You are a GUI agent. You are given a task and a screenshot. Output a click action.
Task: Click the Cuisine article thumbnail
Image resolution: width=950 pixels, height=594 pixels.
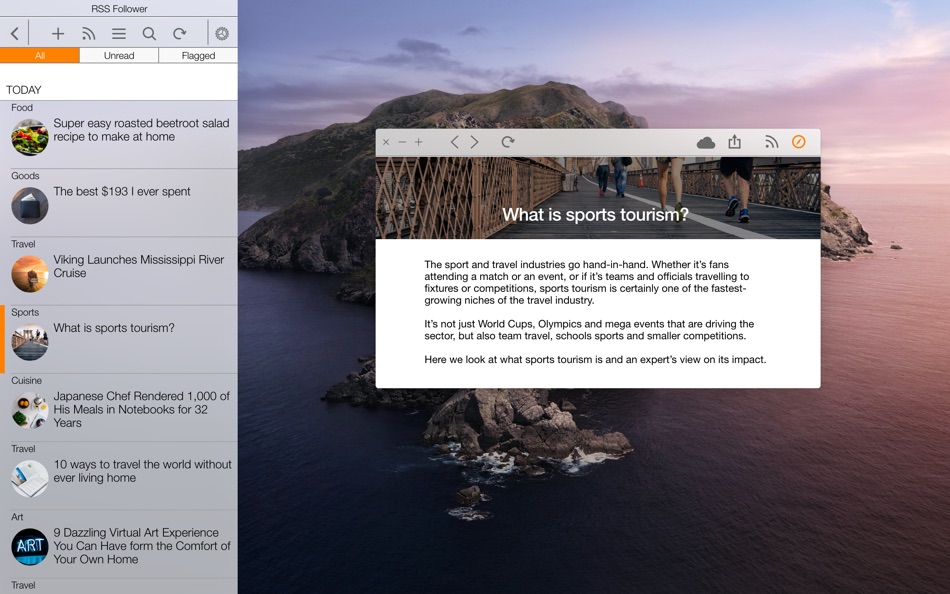pos(30,410)
